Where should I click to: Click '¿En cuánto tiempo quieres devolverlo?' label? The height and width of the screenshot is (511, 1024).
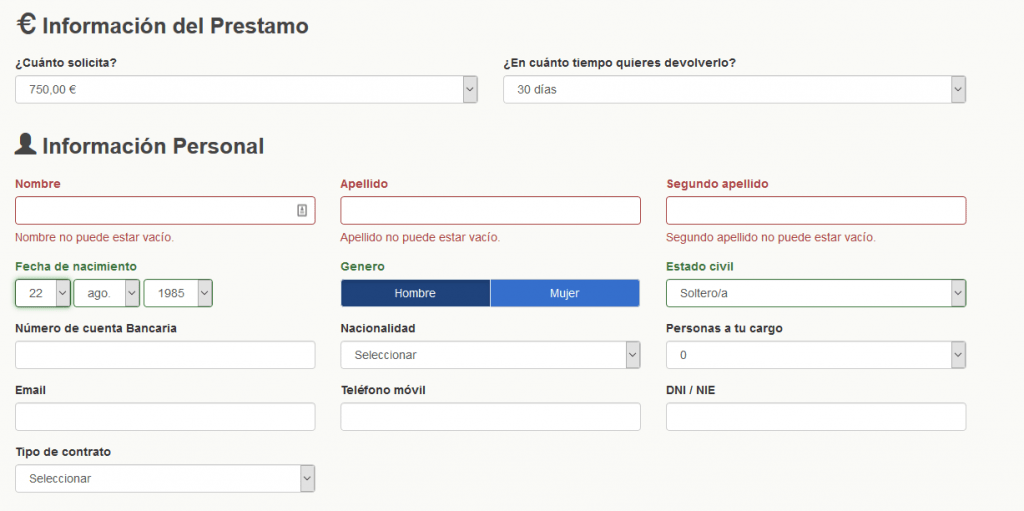(620, 63)
